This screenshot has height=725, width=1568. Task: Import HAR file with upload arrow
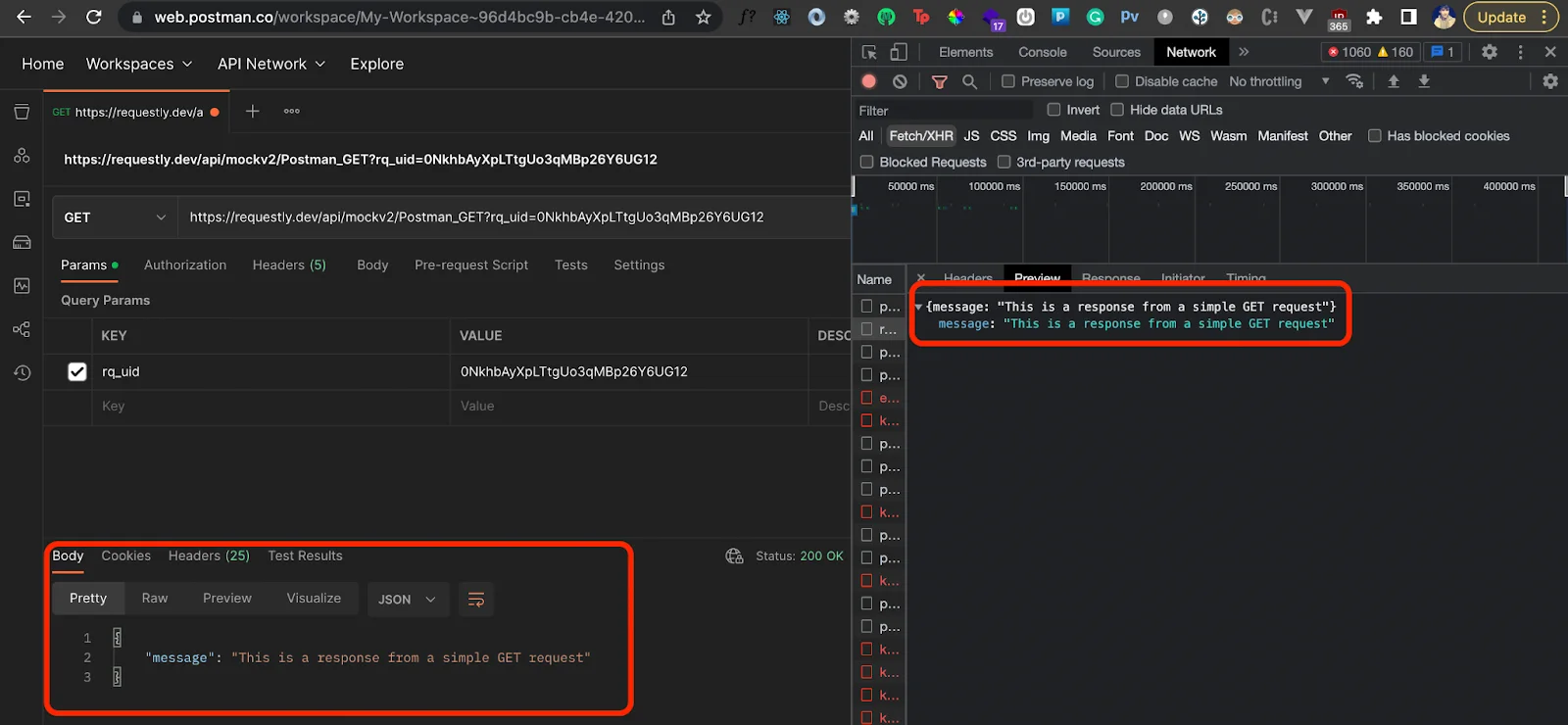pyautogui.click(x=1394, y=81)
